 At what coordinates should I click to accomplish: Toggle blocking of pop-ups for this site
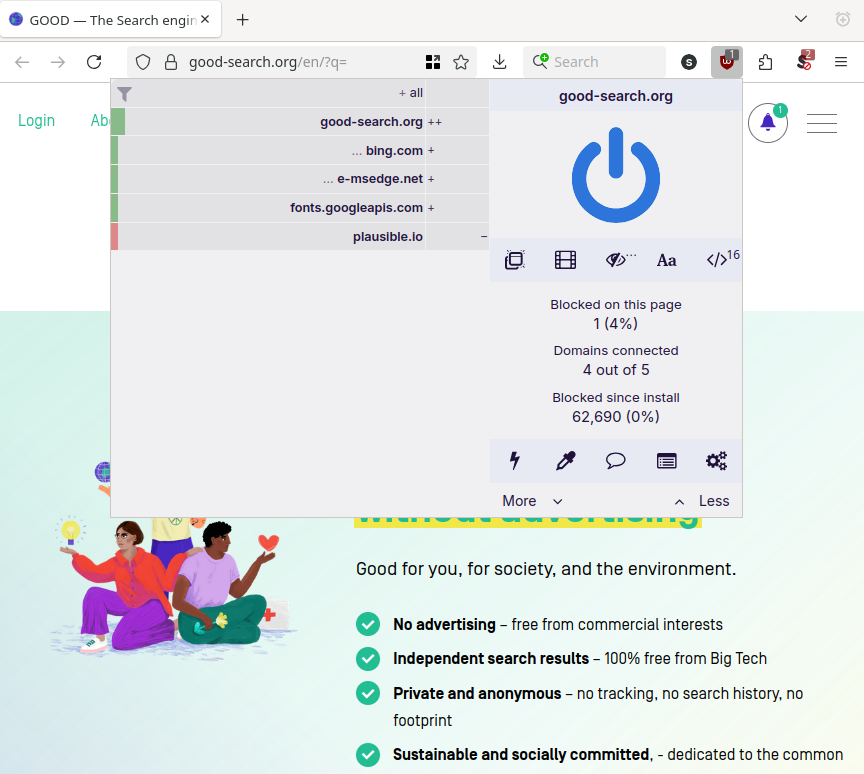514,259
